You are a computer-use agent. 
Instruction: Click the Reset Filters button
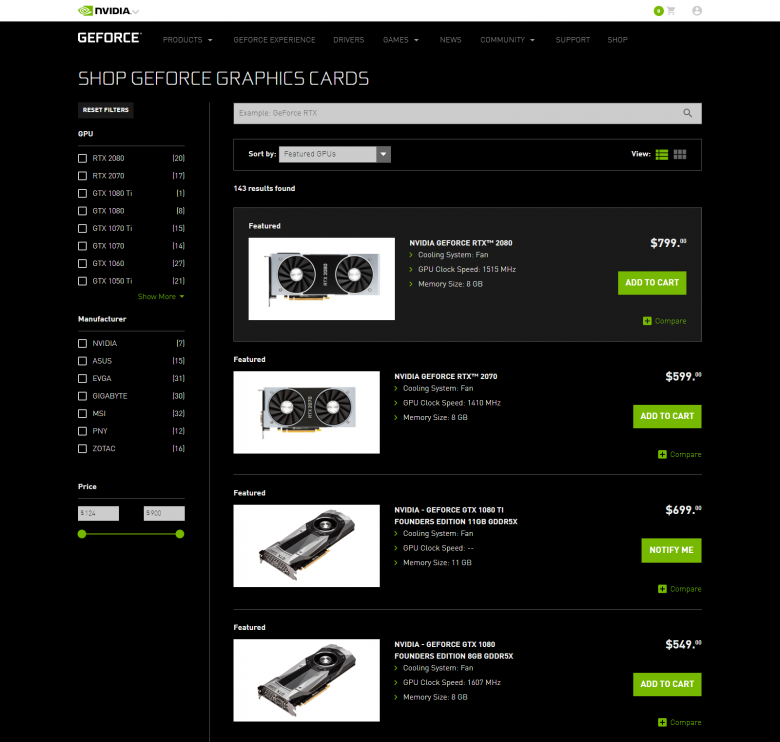(x=105, y=110)
